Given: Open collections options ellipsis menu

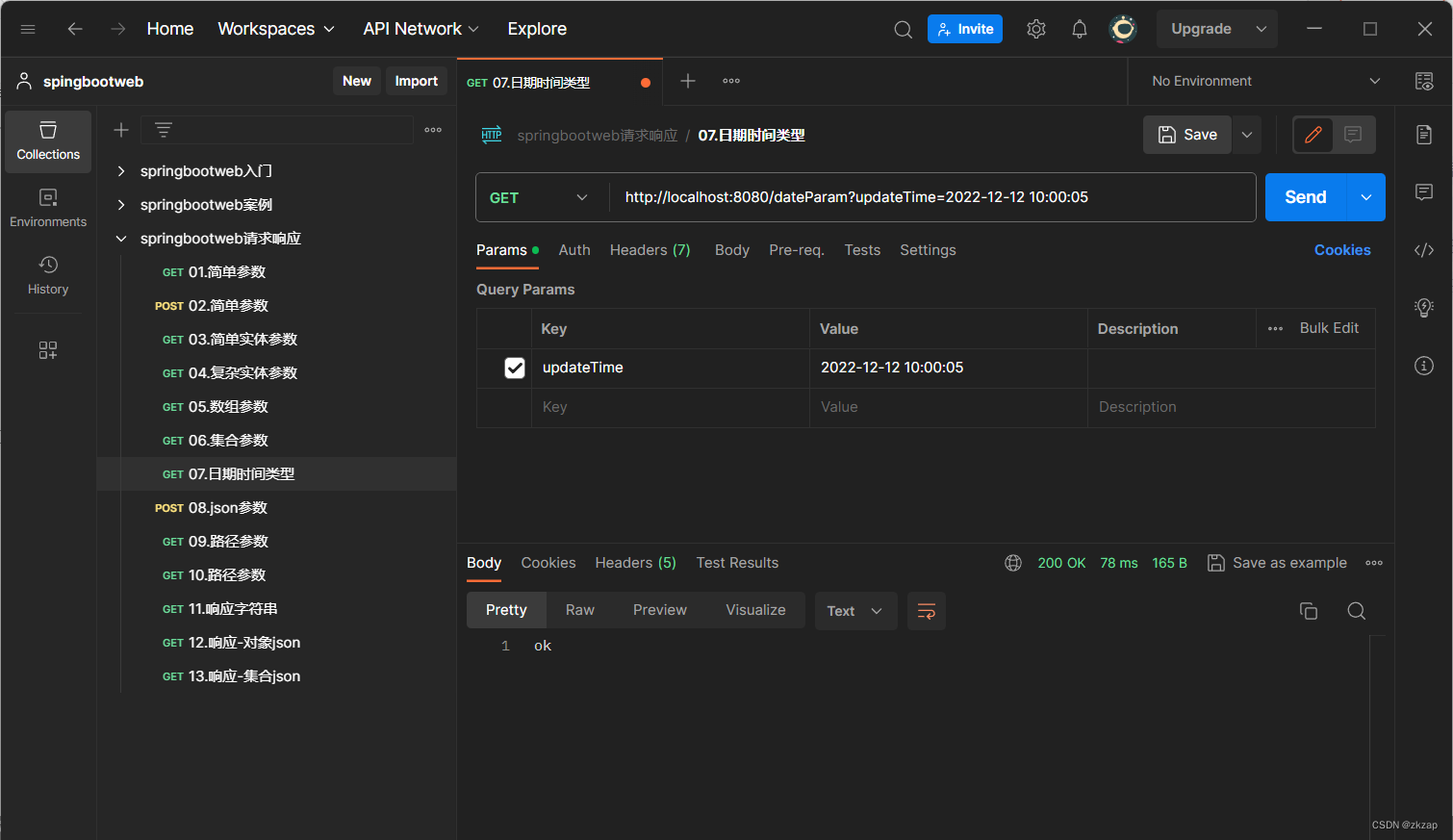Looking at the screenshot, I should 433,130.
